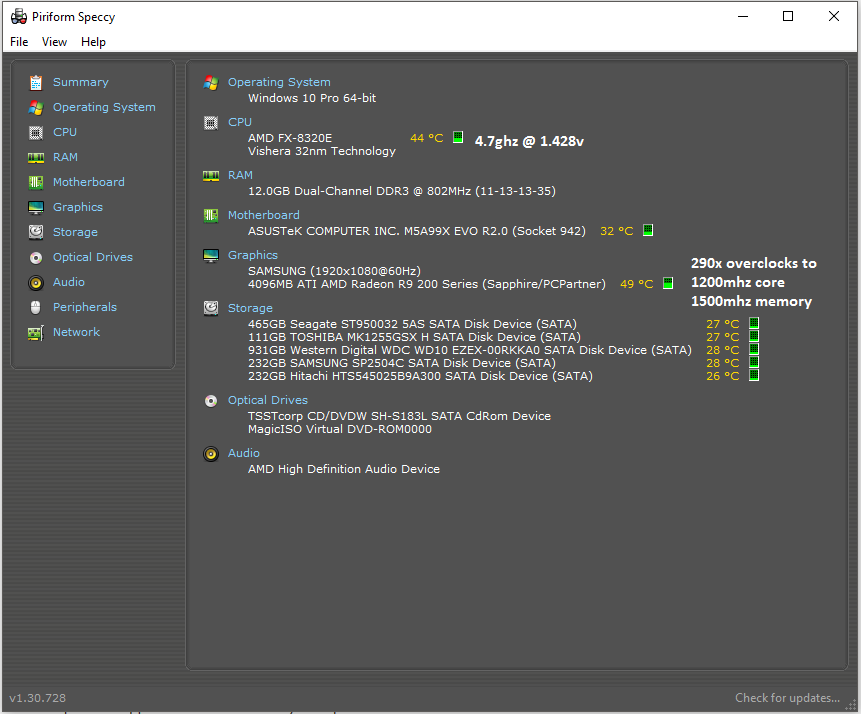Image resolution: width=861 pixels, height=714 pixels.
Task: Open the File menu
Action: 19,42
